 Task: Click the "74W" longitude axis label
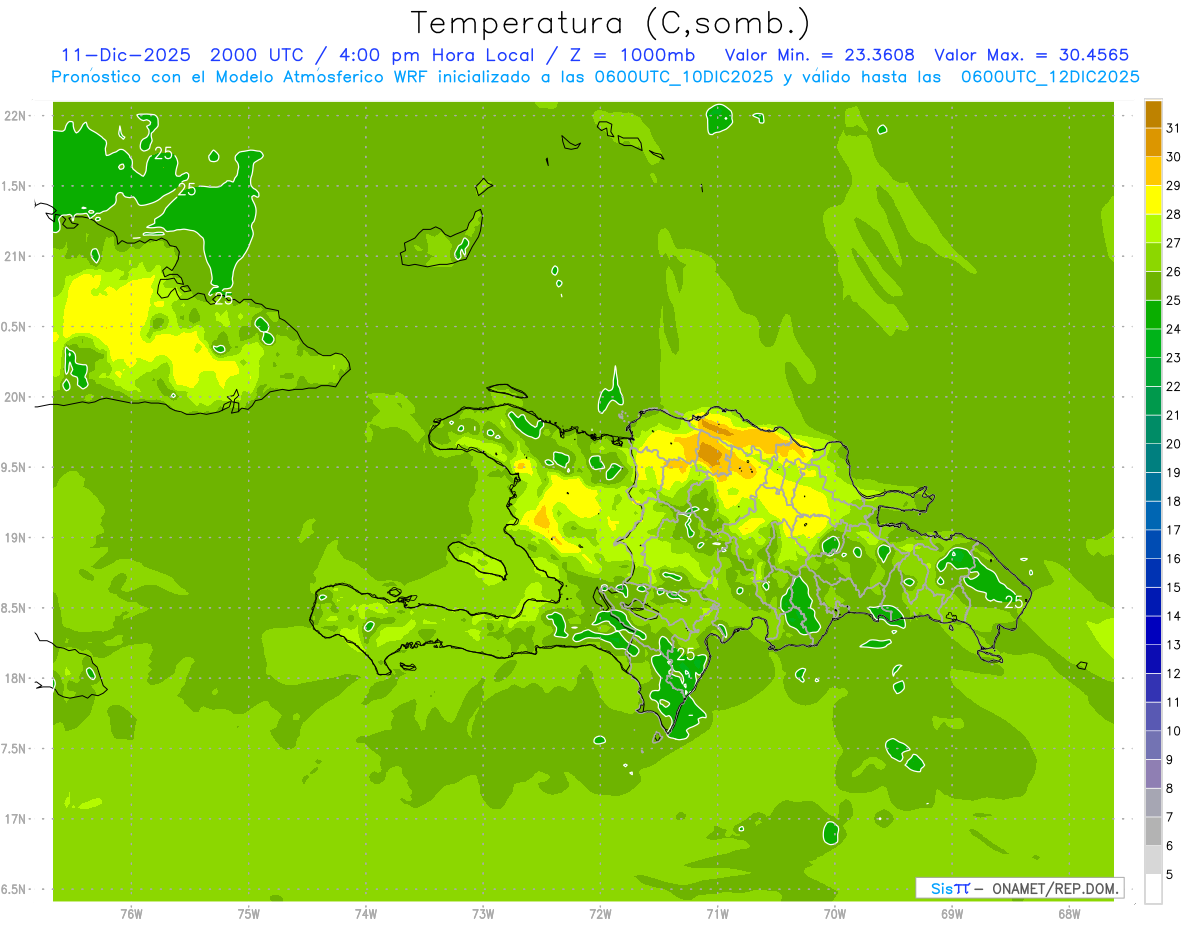[366, 914]
